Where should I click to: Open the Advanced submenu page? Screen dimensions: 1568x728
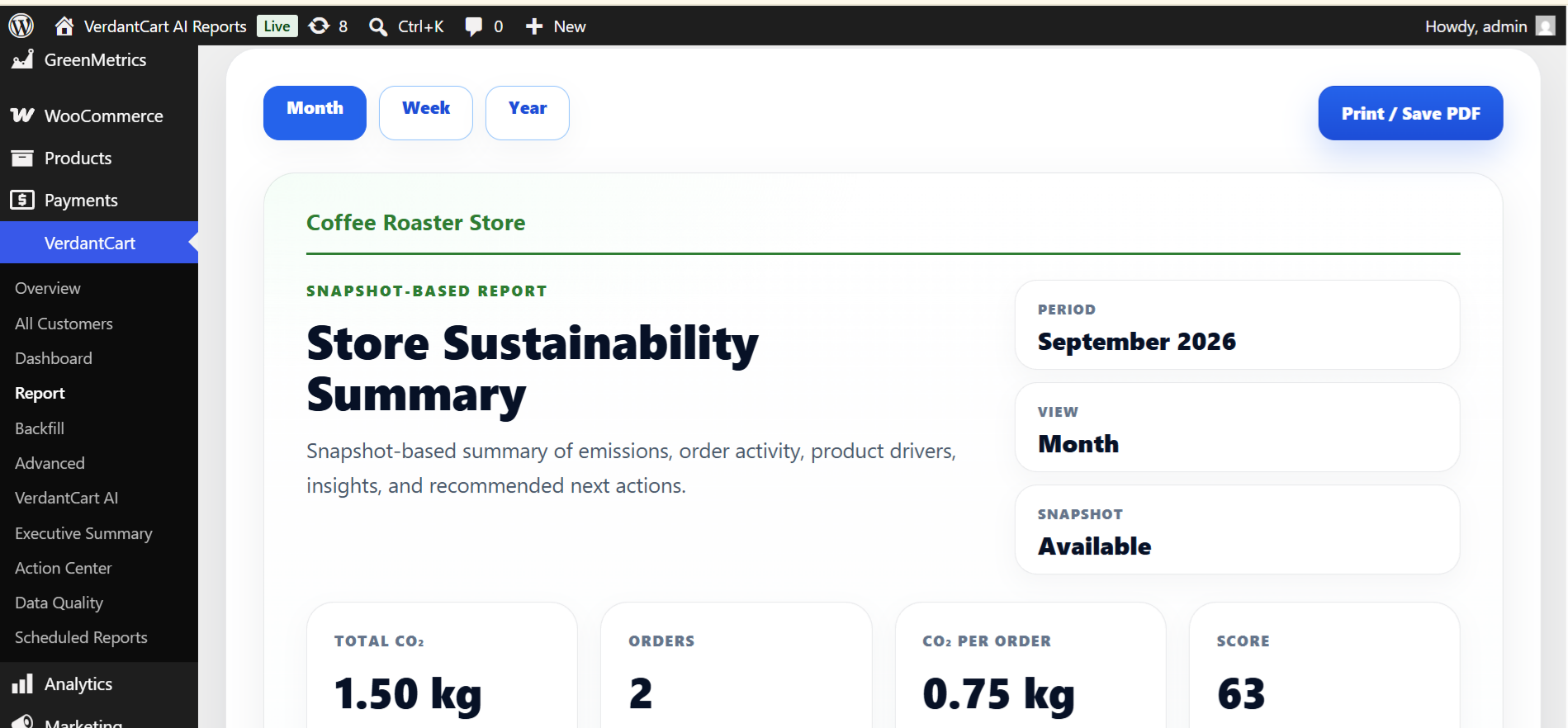(x=50, y=463)
